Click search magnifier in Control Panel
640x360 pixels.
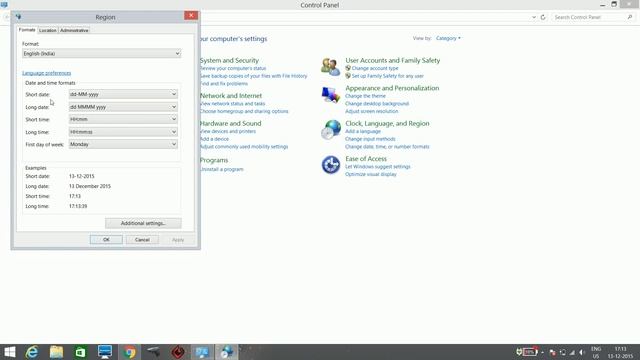(x=630, y=17)
